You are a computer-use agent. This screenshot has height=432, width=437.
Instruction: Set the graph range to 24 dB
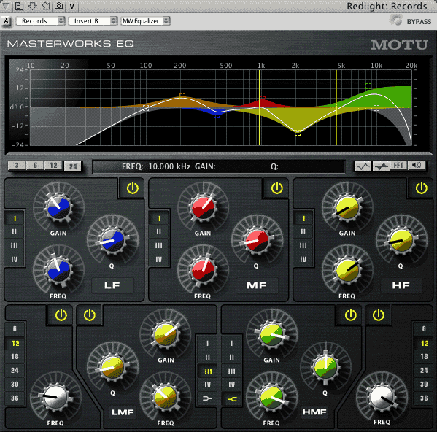[72, 165]
